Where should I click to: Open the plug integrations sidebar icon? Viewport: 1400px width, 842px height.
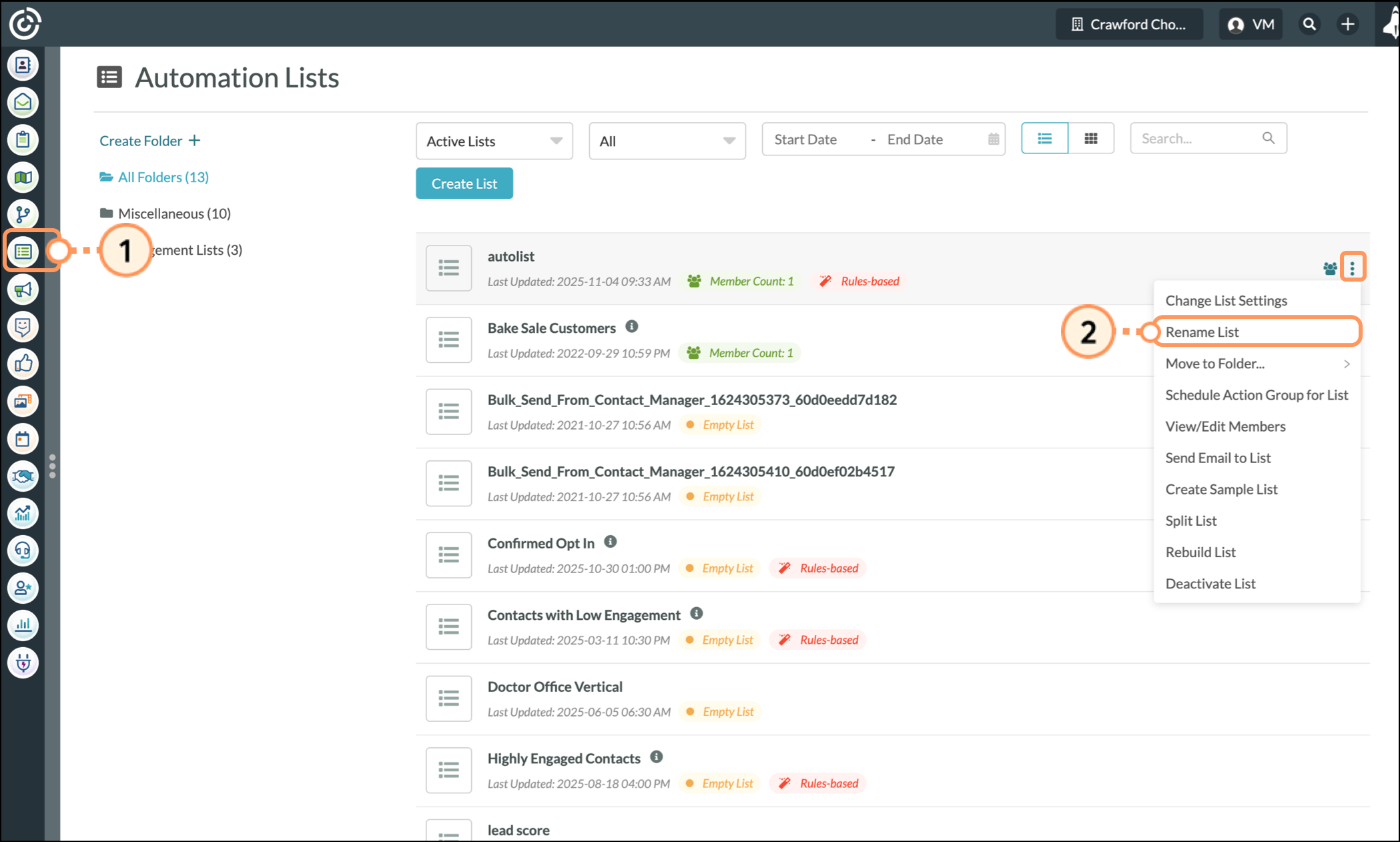23,663
